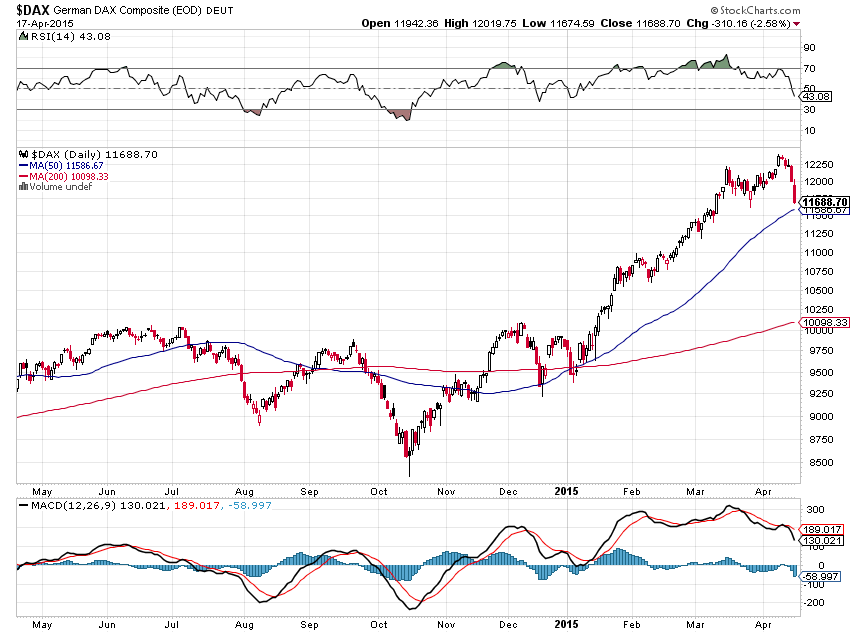Image resolution: width=850 pixels, height=633 pixels.
Task: Click the red MA(200) legend marker
Action: (x=24, y=176)
